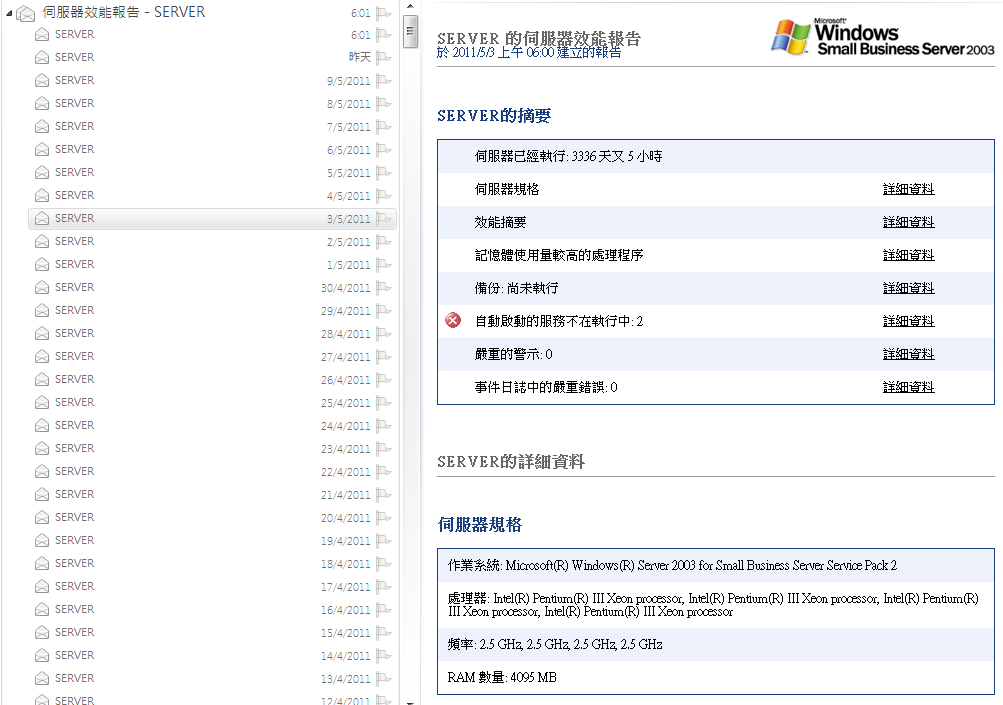Click the report date 於 2011/5/3 上午 06:00 建立的報告
This screenshot has width=1003, height=705.
coord(529,52)
